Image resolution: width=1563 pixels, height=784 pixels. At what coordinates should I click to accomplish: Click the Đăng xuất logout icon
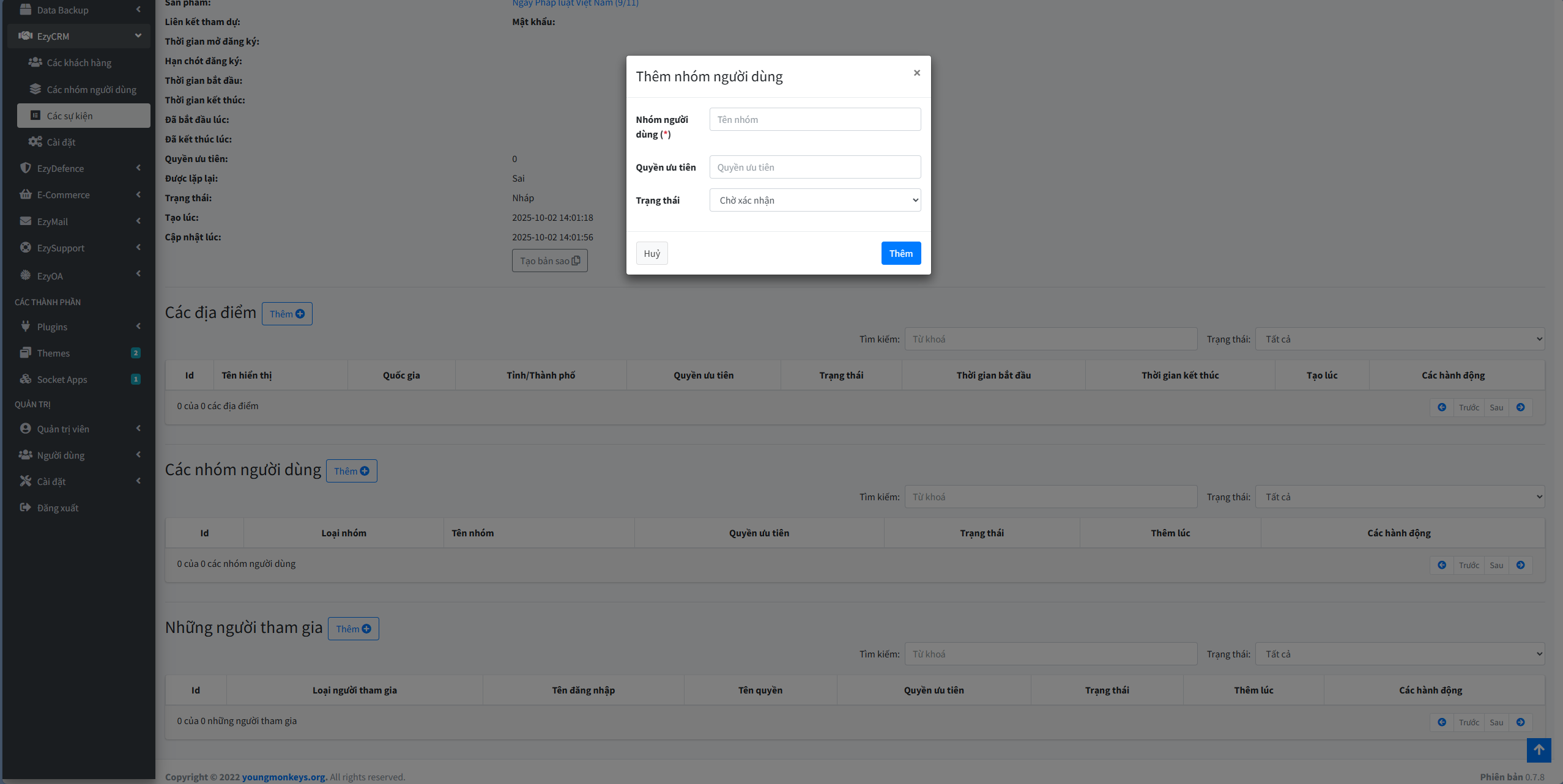(x=25, y=508)
